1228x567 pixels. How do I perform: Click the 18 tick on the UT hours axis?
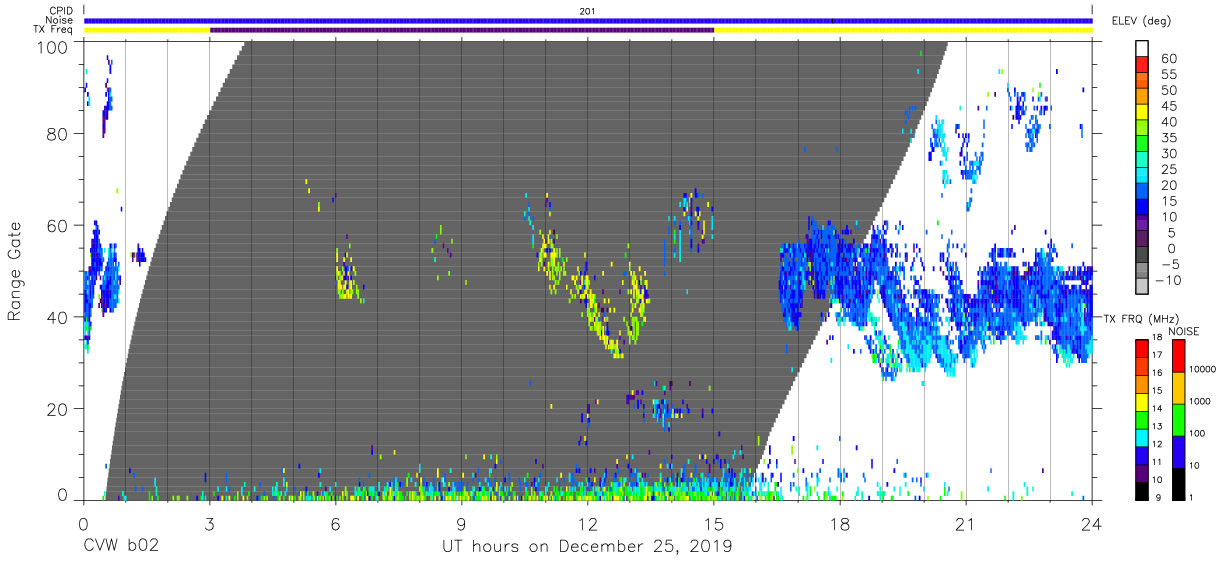coord(840,523)
